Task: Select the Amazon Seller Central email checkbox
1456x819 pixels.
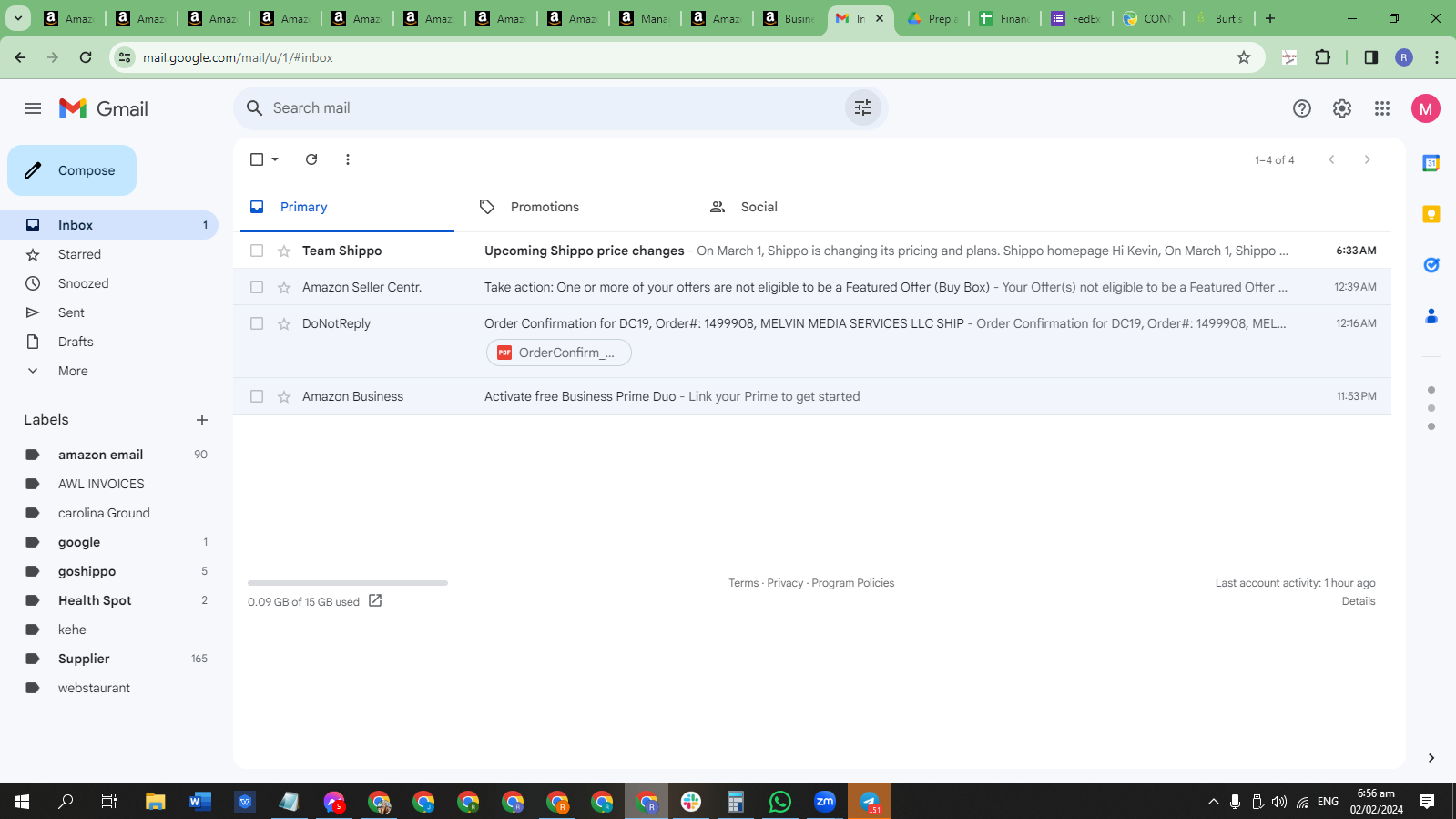Action: (257, 287)
